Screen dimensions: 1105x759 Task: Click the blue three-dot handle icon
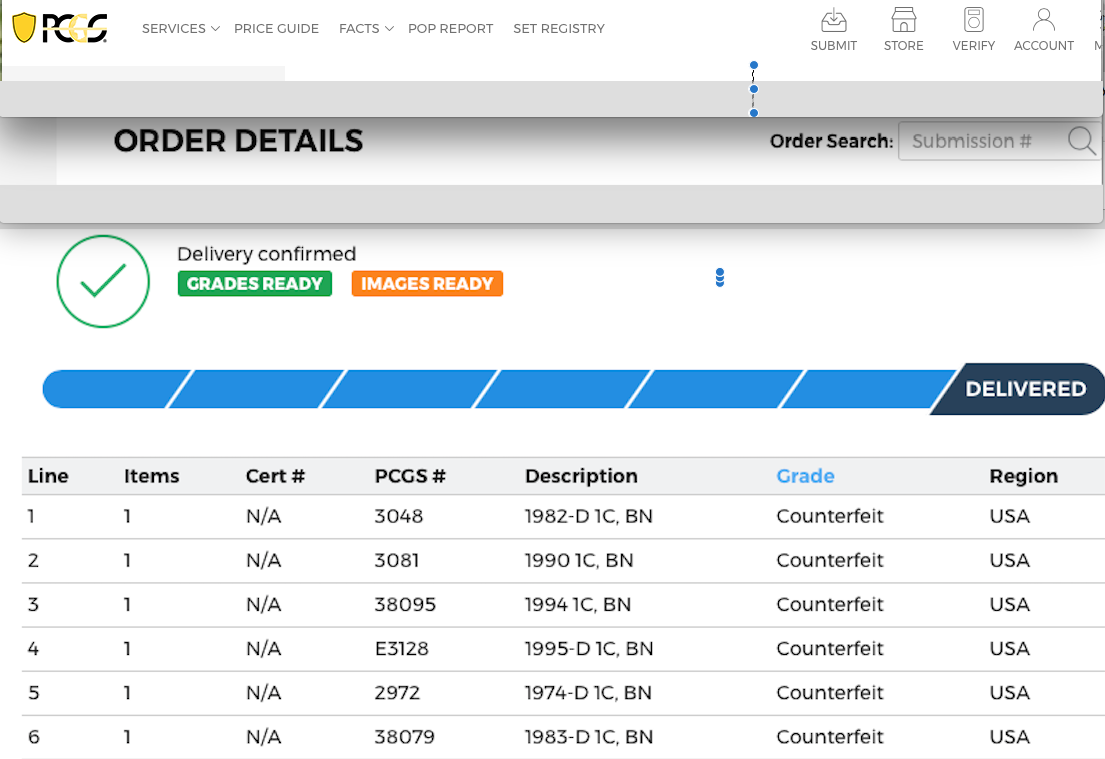pyautogui.click(x=719, y=278)
